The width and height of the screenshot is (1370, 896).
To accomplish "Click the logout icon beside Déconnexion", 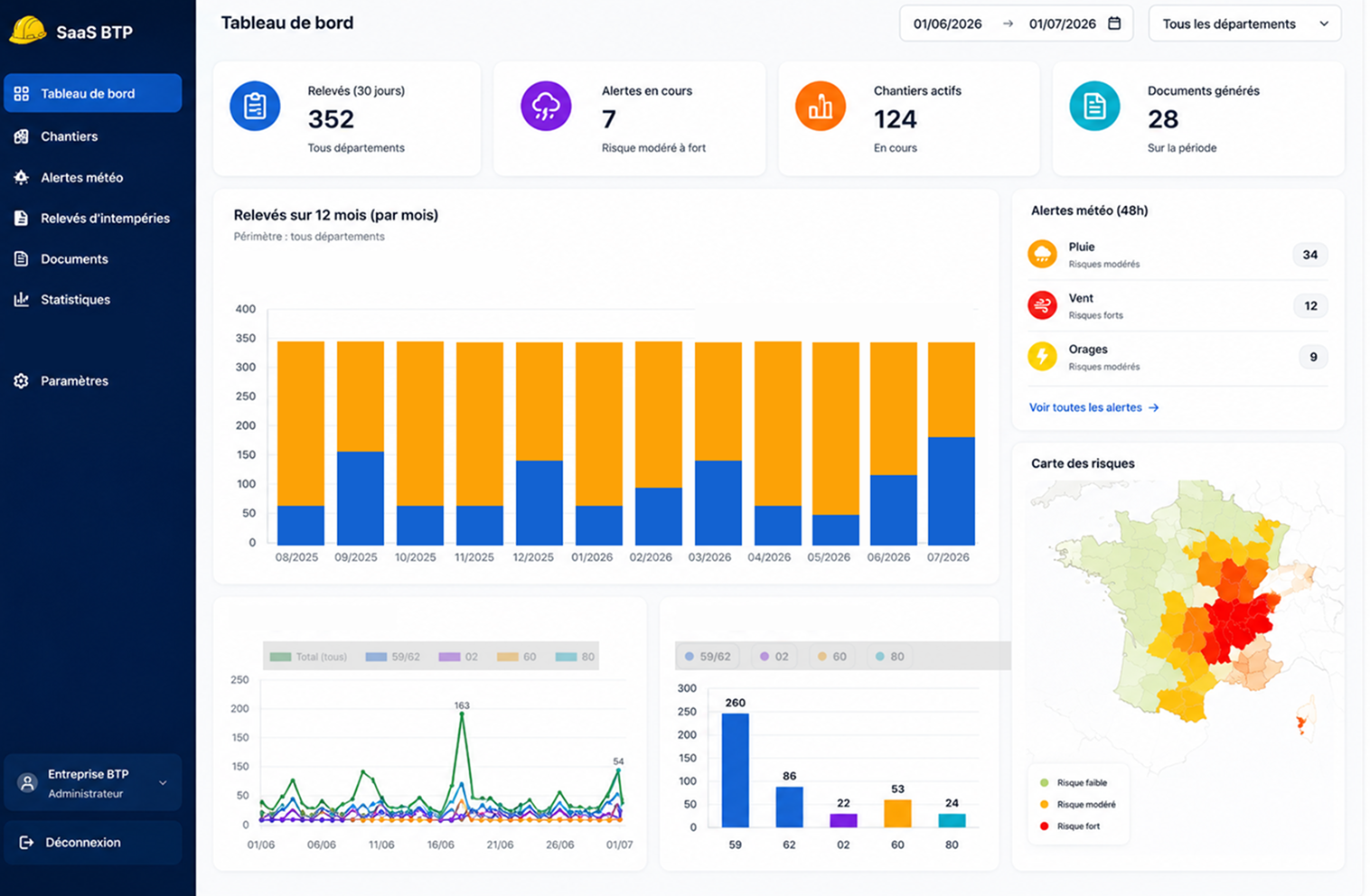I will point(26,843).
